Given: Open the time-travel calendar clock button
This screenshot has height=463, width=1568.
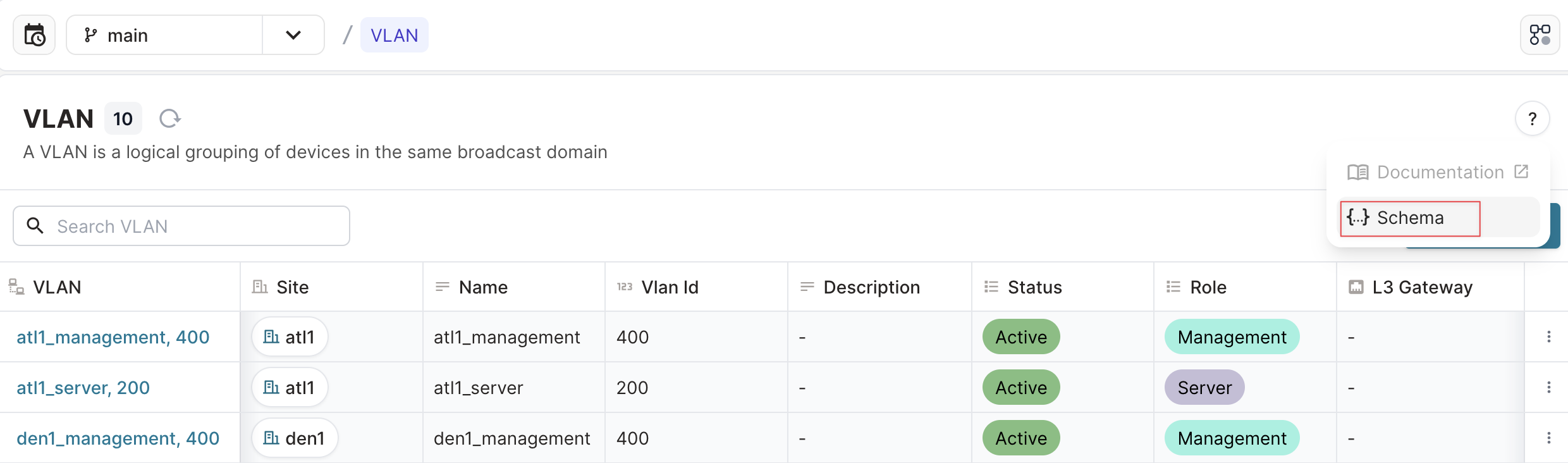Looking at the screenshot, I should pos(34,35).
